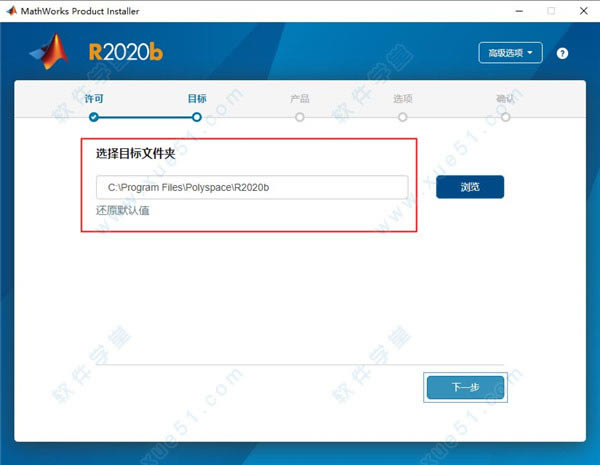600x465 pixels.
Task: Select the 许可 step label
Action: click(x=94, y=99)
